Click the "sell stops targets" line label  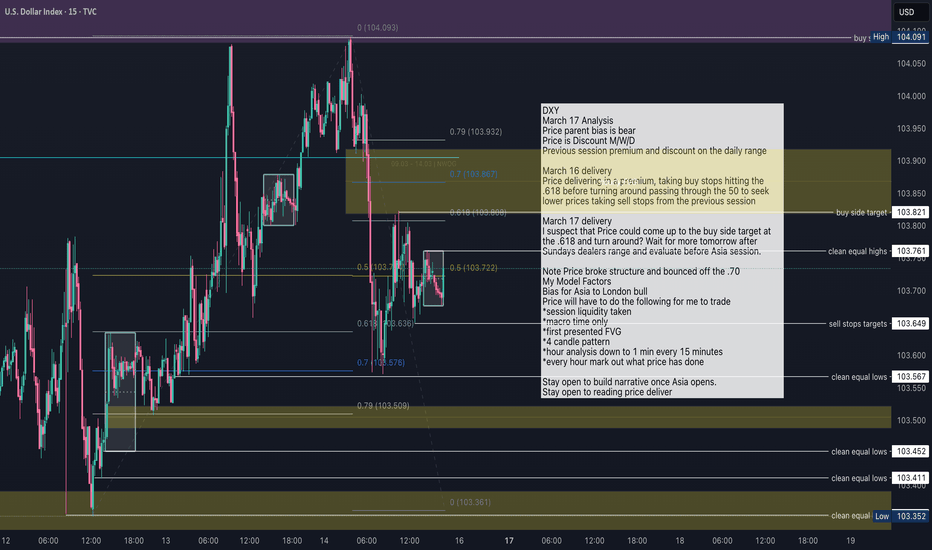858,324
